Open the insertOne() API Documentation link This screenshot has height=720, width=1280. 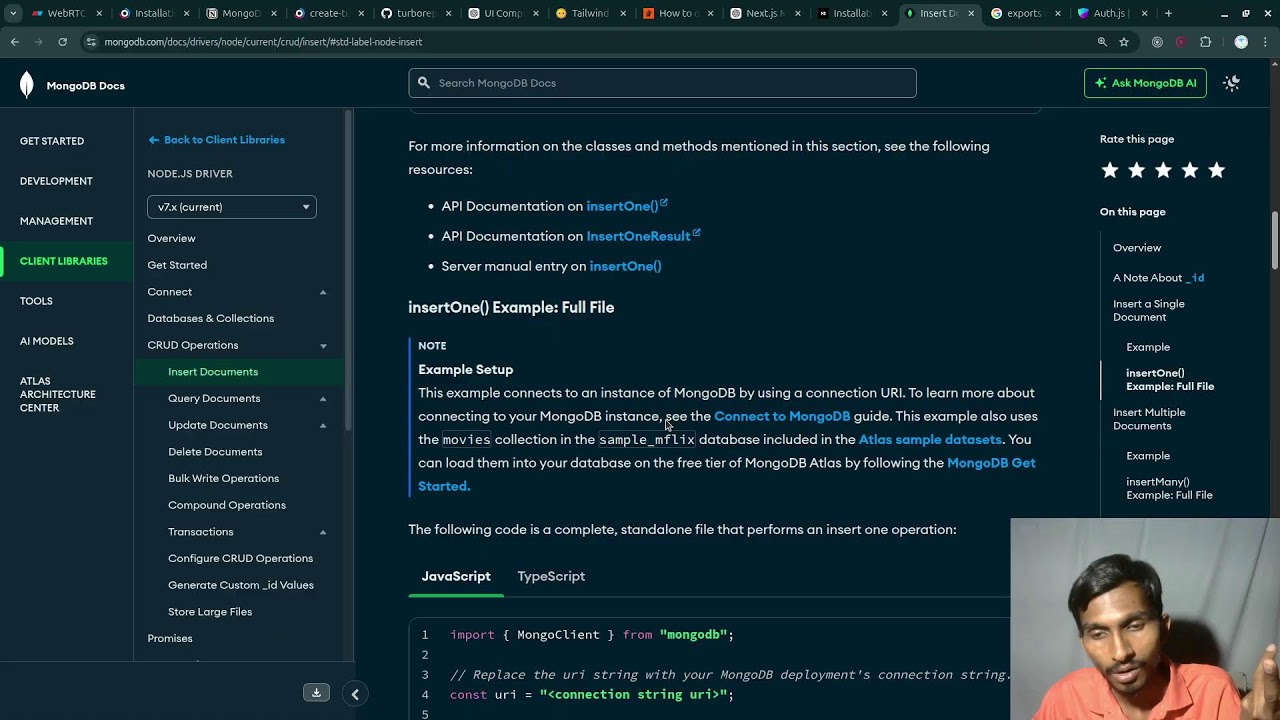coord(626,206)
